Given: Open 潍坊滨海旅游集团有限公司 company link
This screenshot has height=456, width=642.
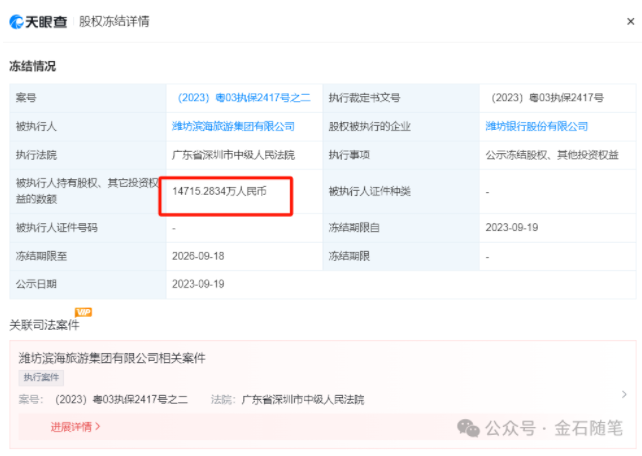Looking at the screenshot, I should 233,126.
